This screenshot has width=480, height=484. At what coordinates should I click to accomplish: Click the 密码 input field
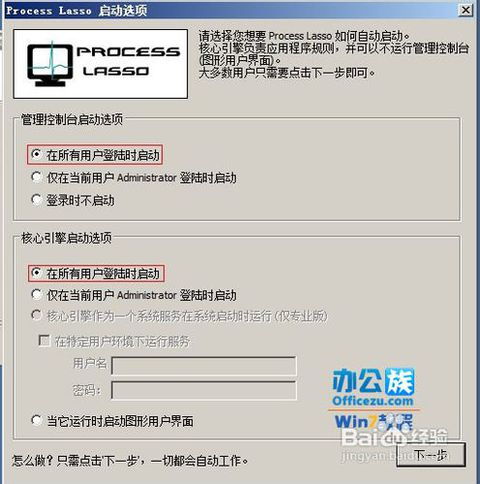pyautogui.click(x=204, y=390)
